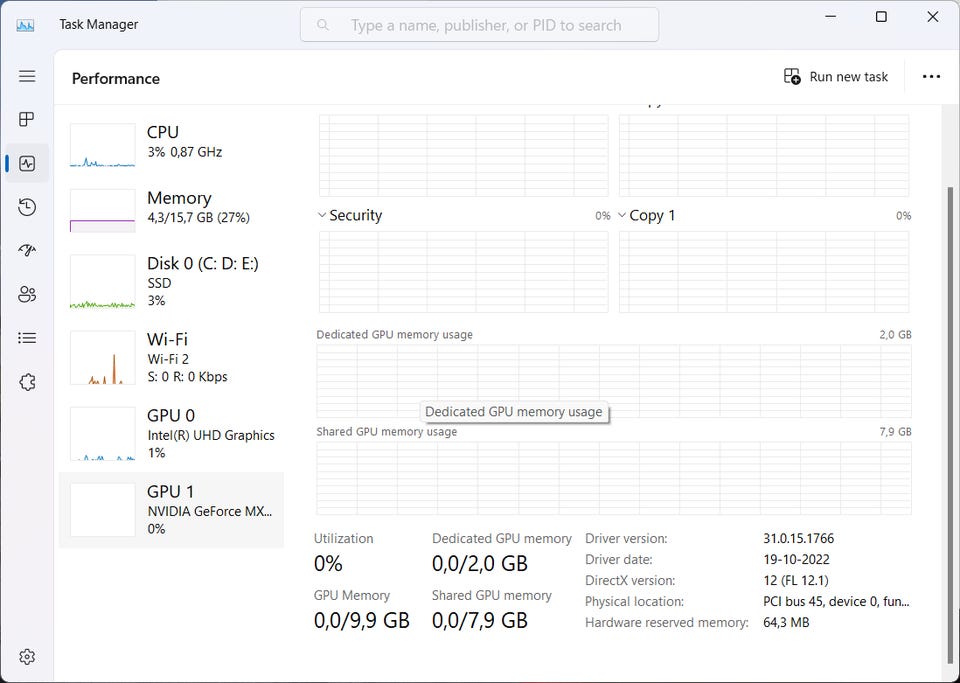Click the Run new task button
This screenshot has height=683, width=960.
coord(836,77)
